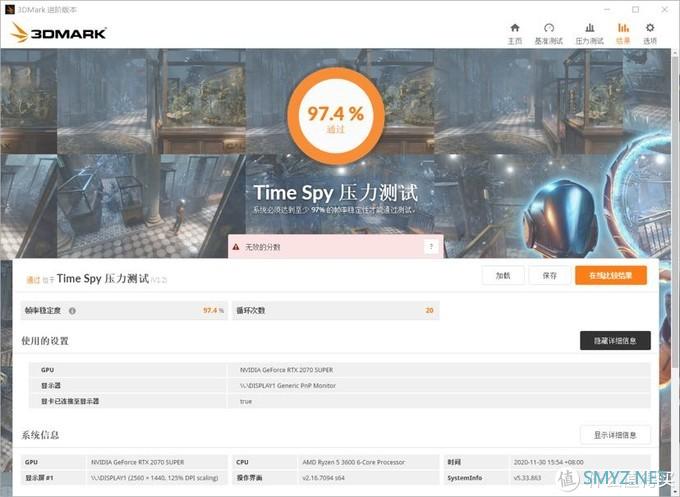Click the 3DMark logo
The height and width of the screenshot is (497, 680).
[58, 33]
